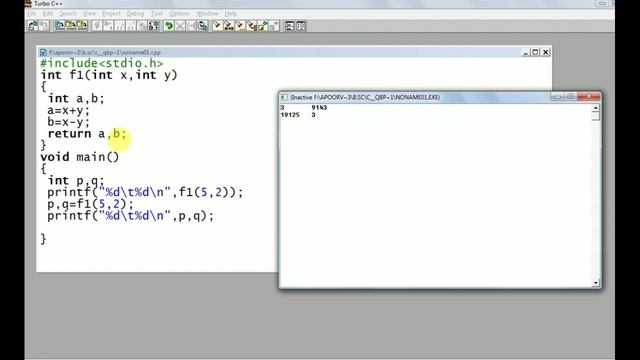Open the Options menu
640x360 pixels.
(x=180, y=13)
